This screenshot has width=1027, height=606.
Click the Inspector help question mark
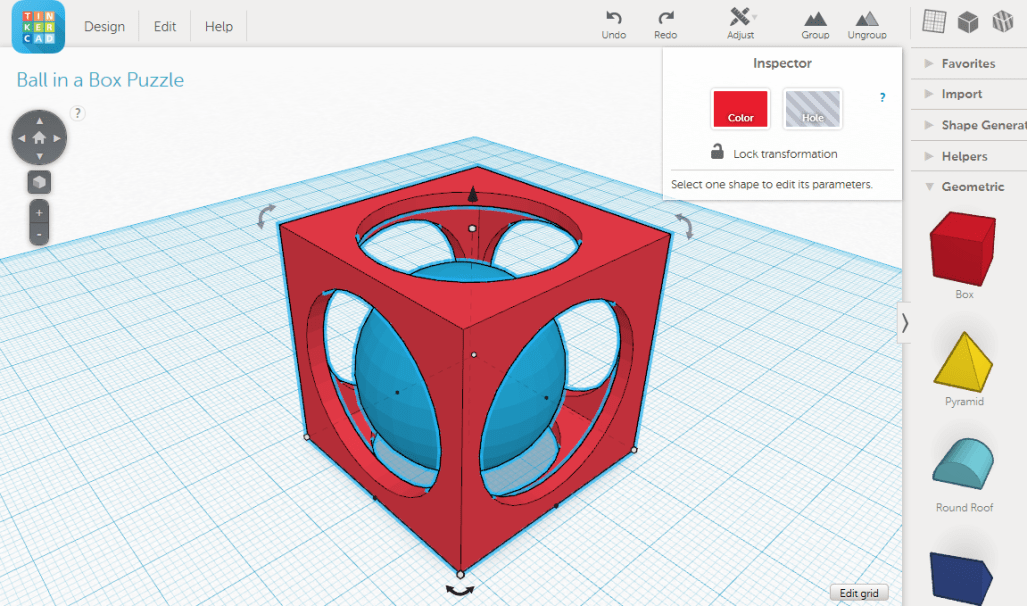coord(881,97)
